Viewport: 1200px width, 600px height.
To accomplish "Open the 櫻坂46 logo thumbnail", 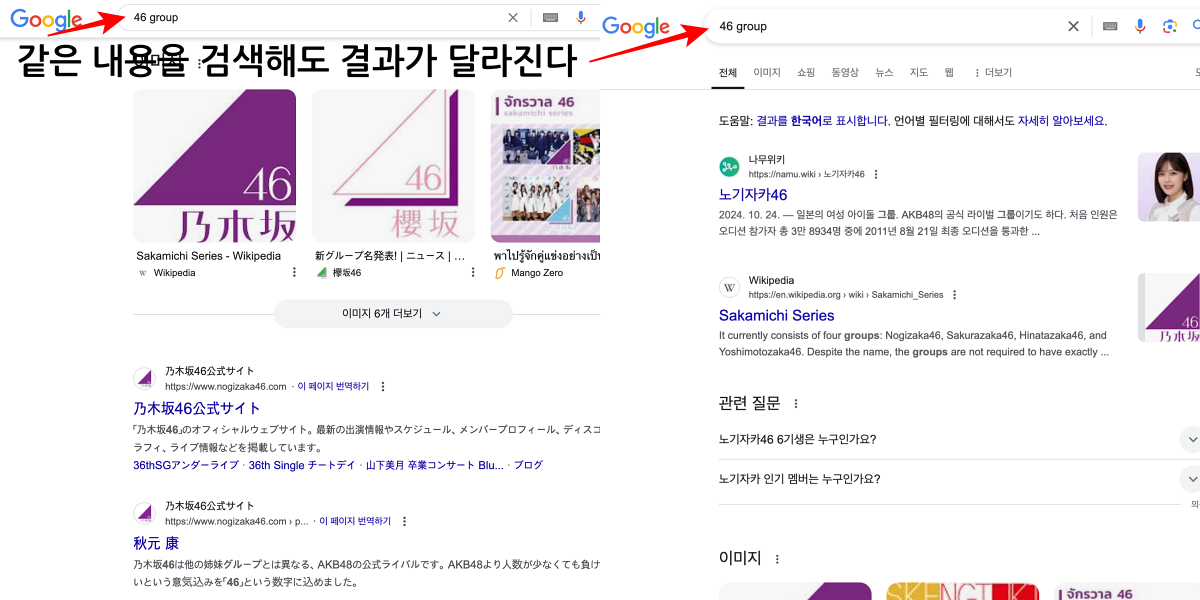I will 393,166.
